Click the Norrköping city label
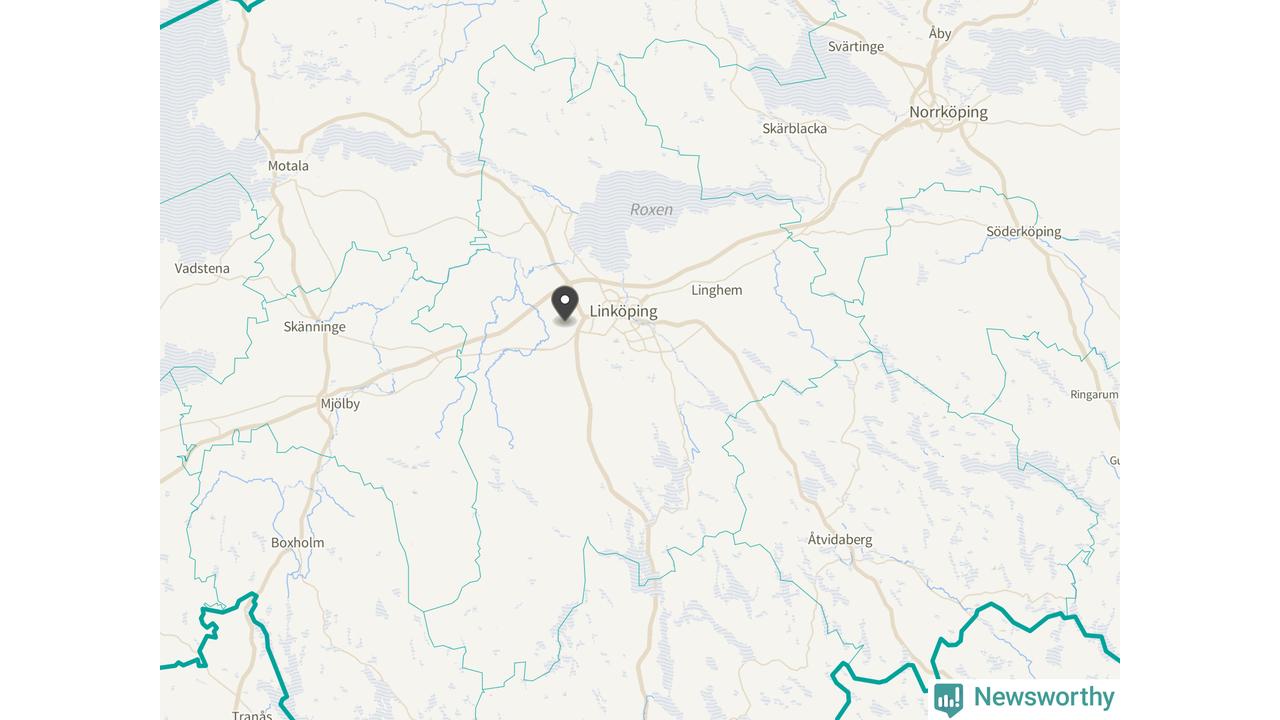 click(948, 112)
